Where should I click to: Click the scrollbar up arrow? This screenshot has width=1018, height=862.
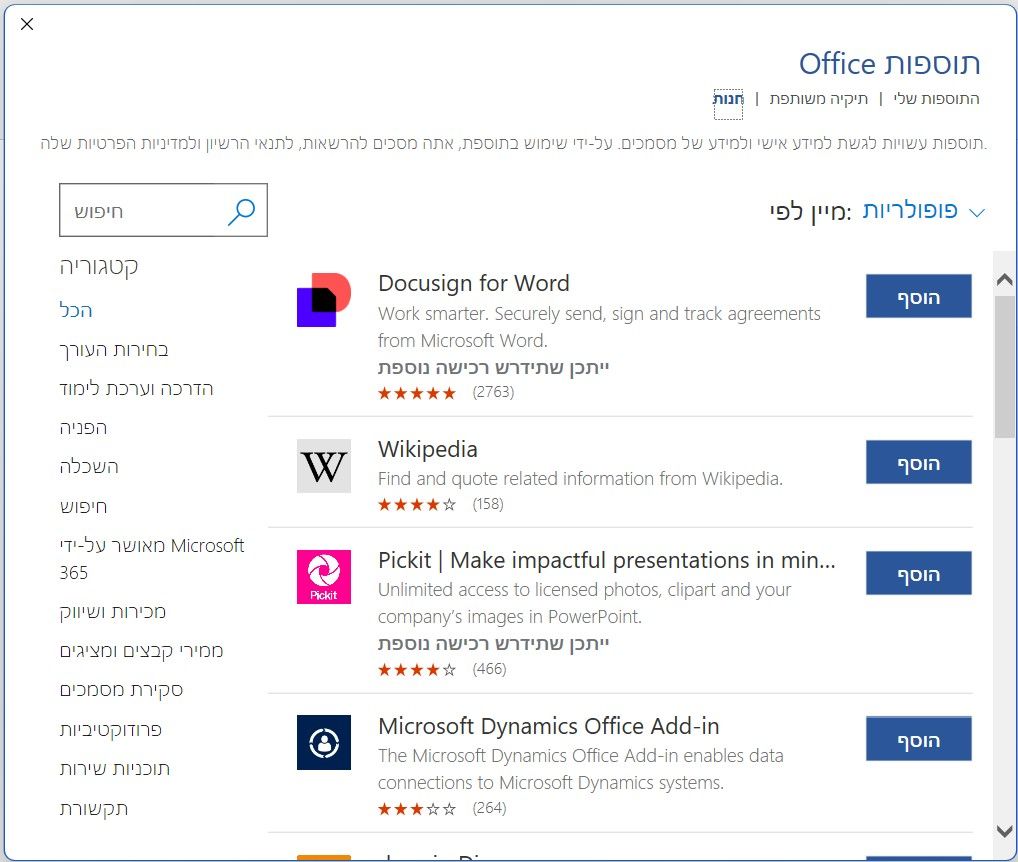coord(1004,280)
